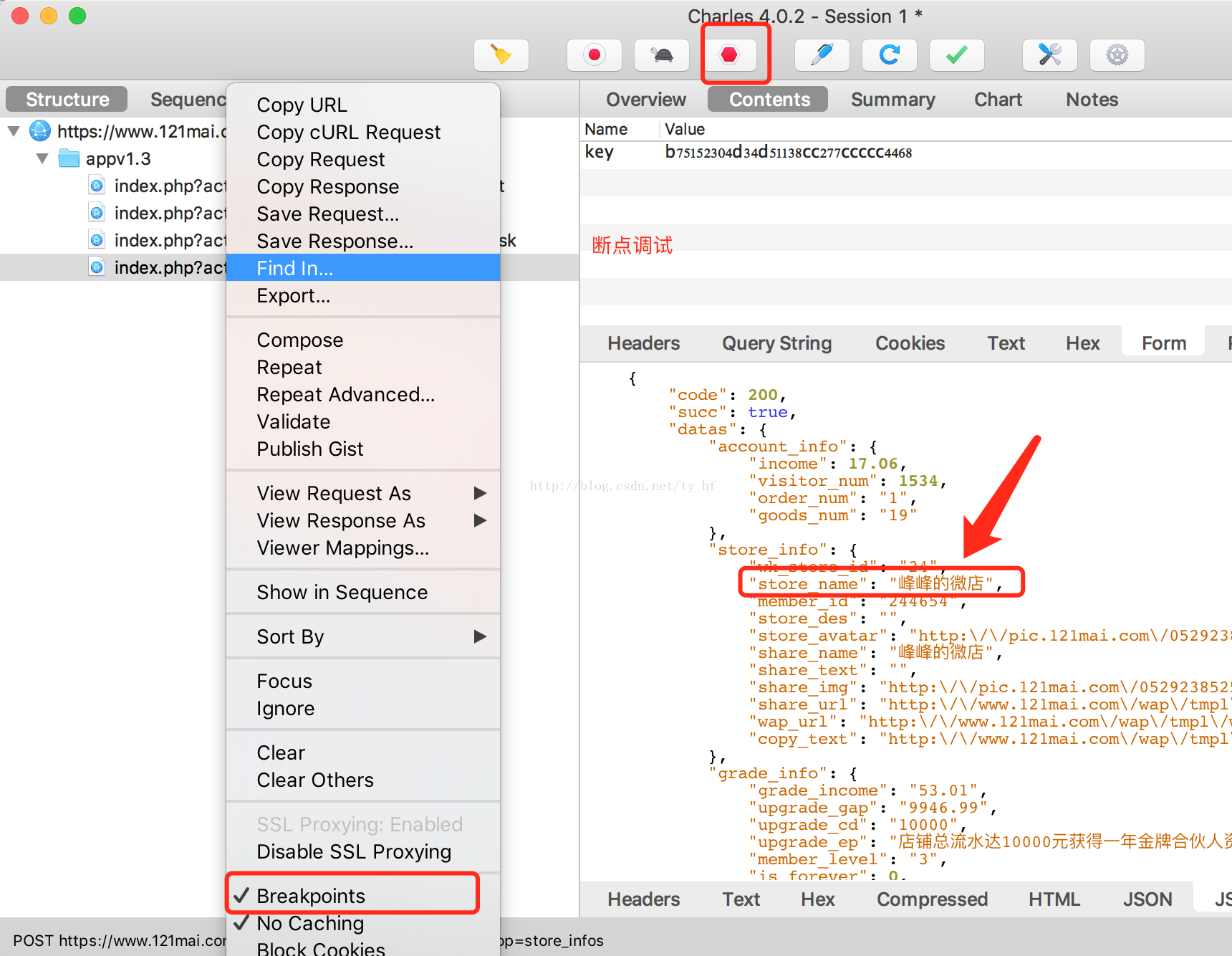The width and height of the screenshot is (1232, 956).
Task: Click the pen Compose toolbar icon
Action: click(822, 55)
